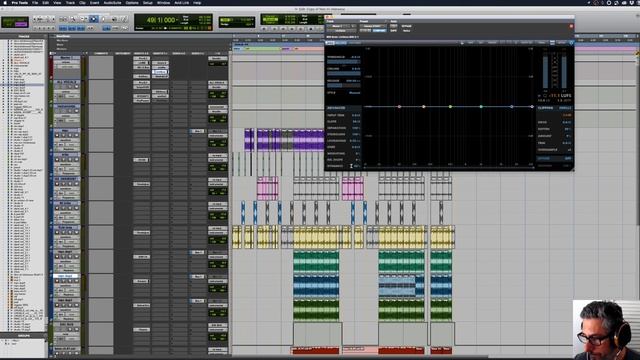Click the main counter 49|1|000 display

point(162,20)
